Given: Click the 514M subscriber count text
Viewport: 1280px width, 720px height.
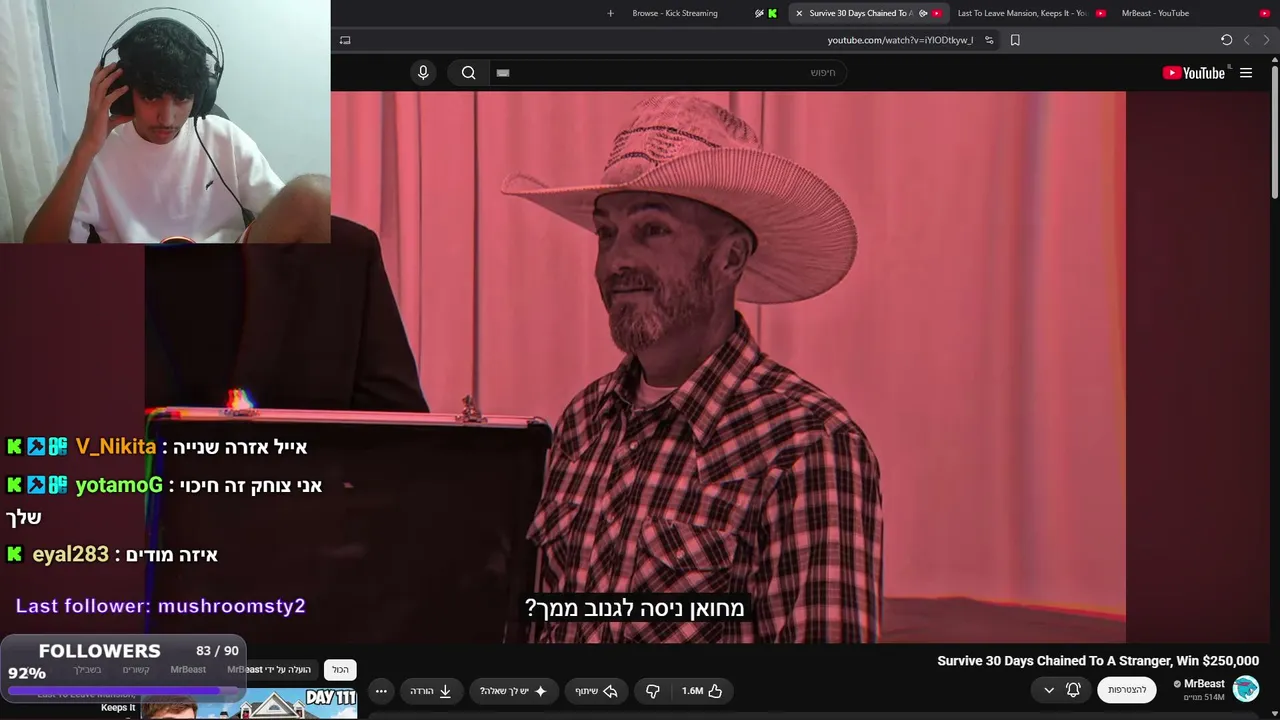Looking at the screenshot, I should point(1205,697).
